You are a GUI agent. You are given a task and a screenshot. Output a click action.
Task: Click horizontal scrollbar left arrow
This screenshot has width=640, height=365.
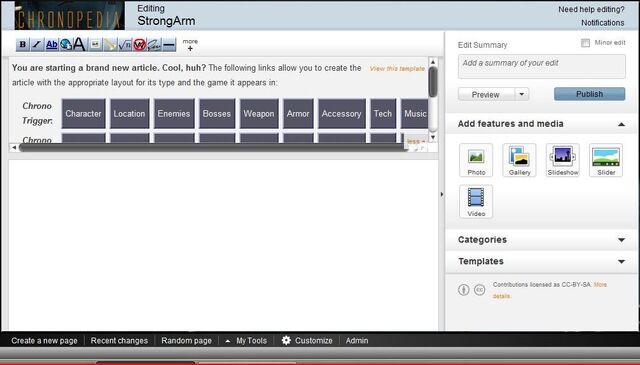tap(14, 148)
